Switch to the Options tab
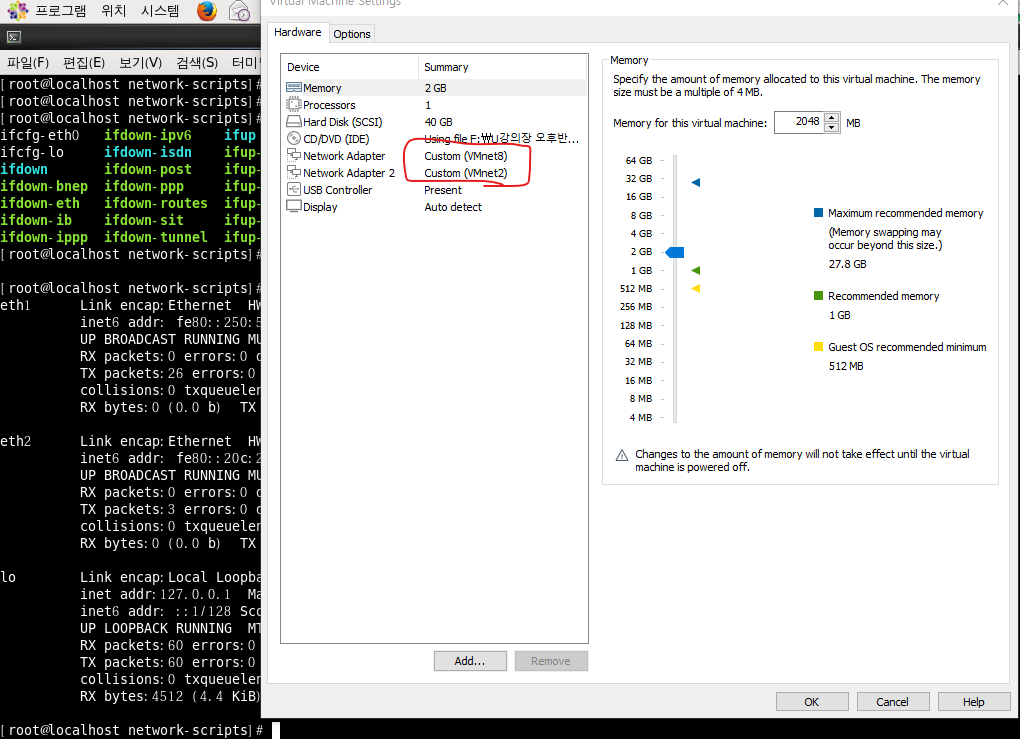 352,34
